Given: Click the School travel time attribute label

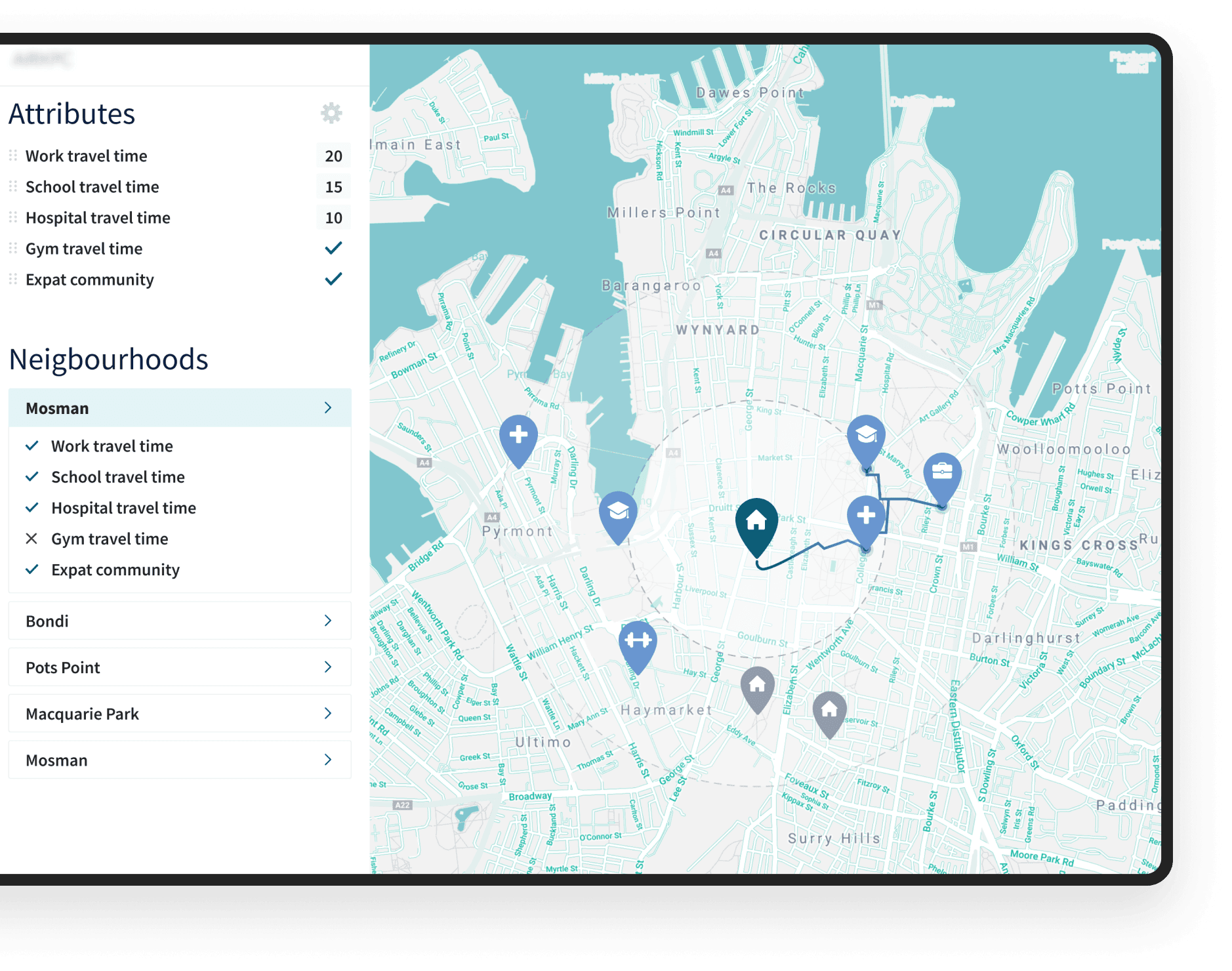Looking at the screenshot, I should coord(92,187).
